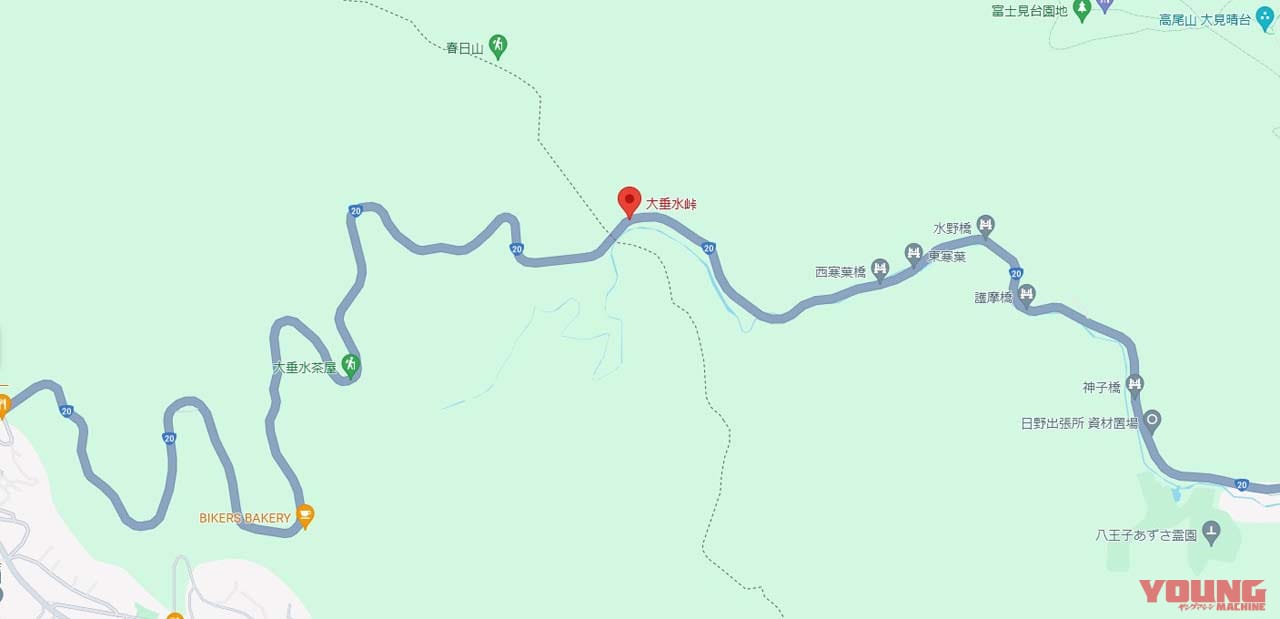This screenshot has height=619, width=1280.
Task: Click the 八王子あずさ霊園 place label
Action: [x=1146, y=535]
